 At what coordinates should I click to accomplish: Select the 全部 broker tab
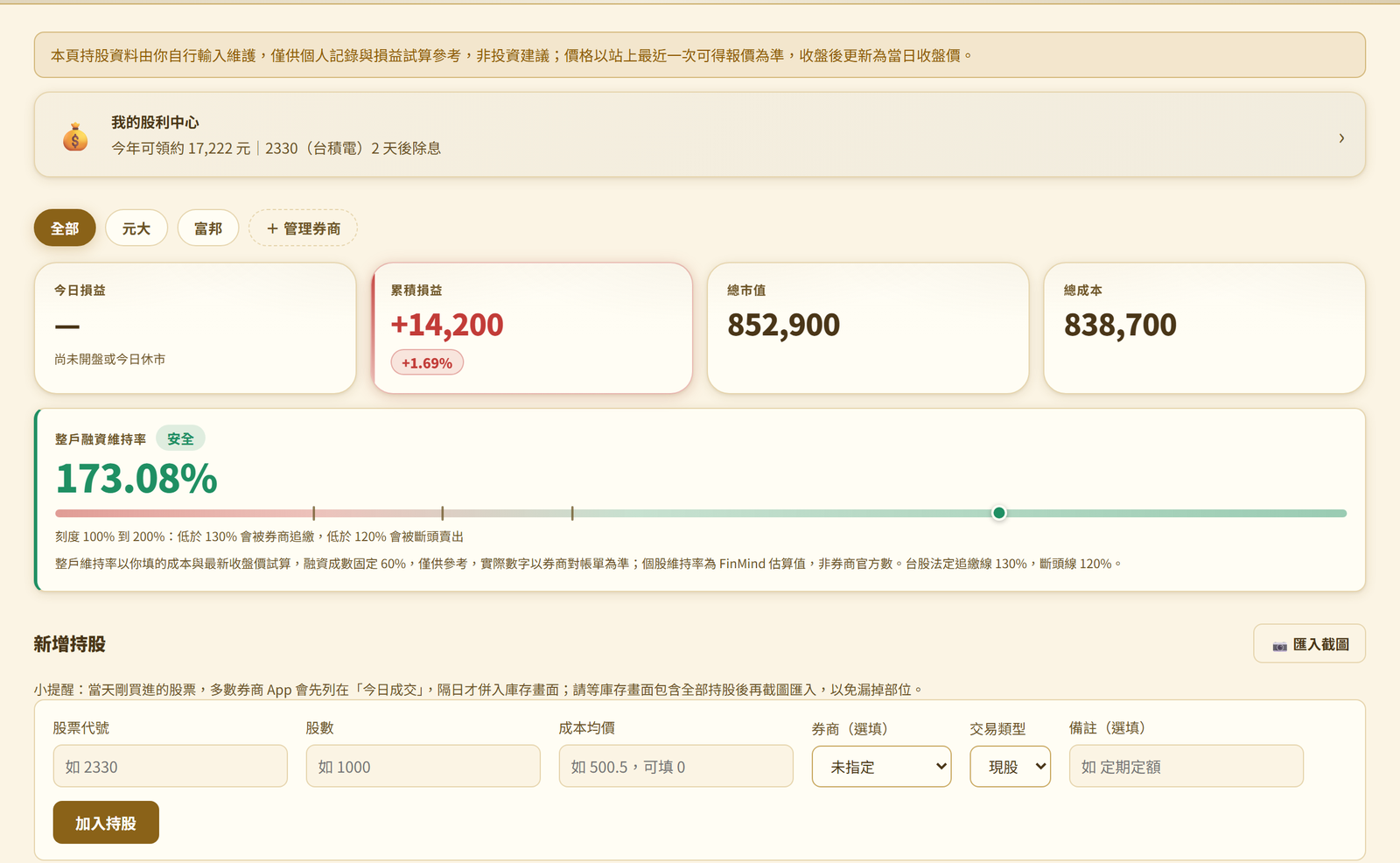point(65,228)
